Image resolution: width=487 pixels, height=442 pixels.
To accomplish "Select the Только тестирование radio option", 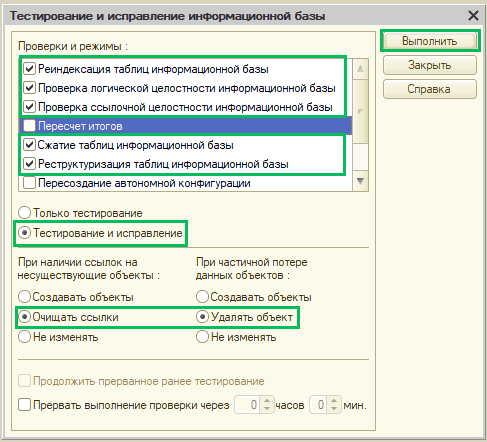I will click(x=24, y=213).
